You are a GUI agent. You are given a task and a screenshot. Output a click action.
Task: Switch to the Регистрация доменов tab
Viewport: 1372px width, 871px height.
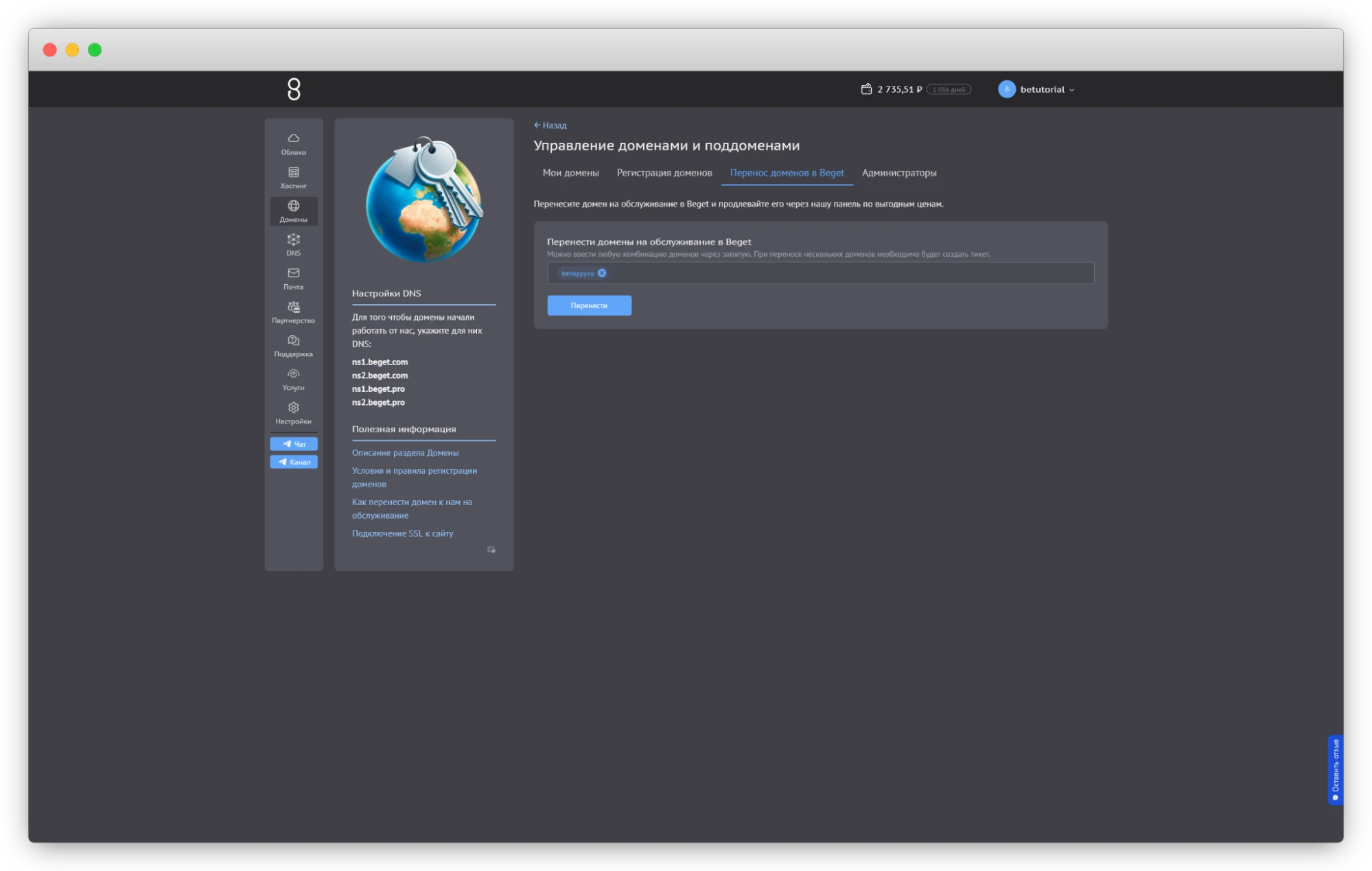(x=664, y=173)
